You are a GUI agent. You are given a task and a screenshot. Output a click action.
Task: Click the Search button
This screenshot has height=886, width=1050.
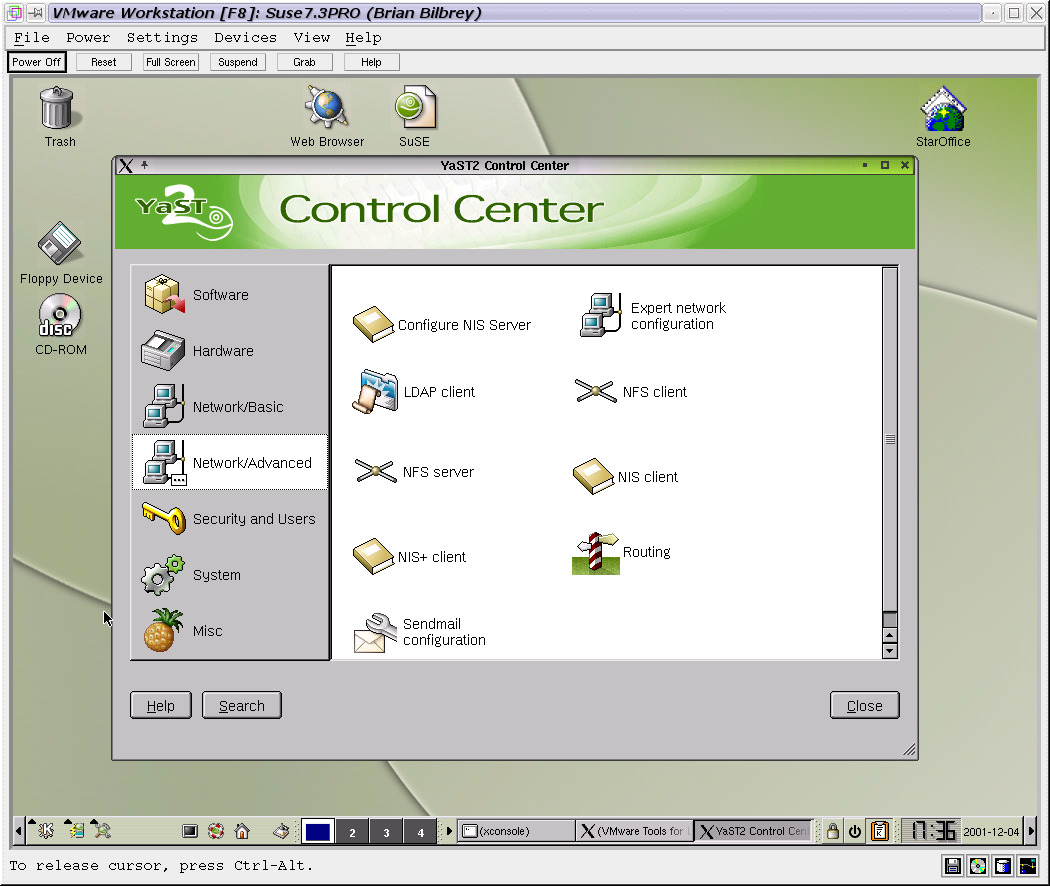[x=241, y=706]
